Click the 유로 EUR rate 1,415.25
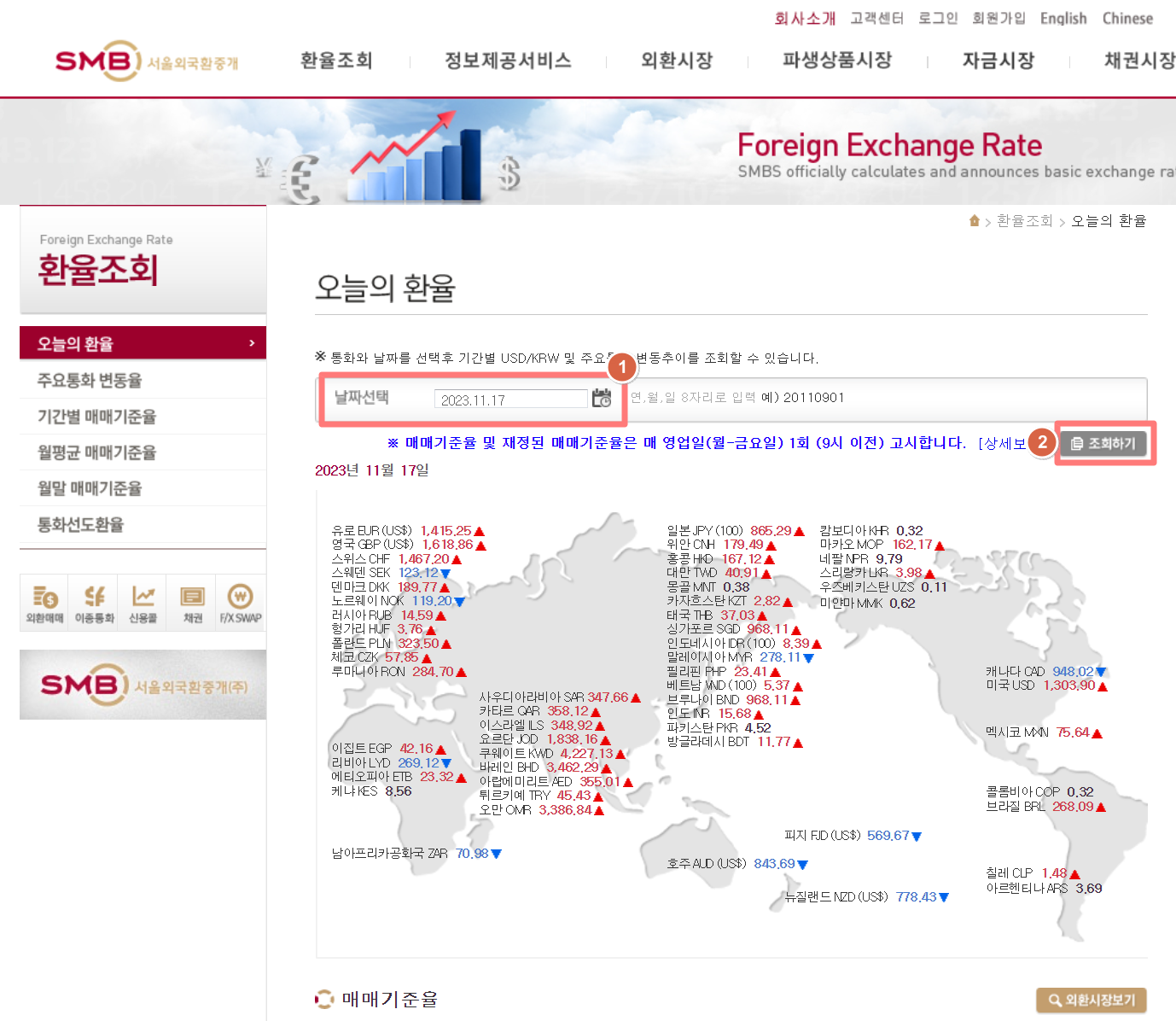The width and height of the screenshot is (1176, 1021). (x=445, y=531)
